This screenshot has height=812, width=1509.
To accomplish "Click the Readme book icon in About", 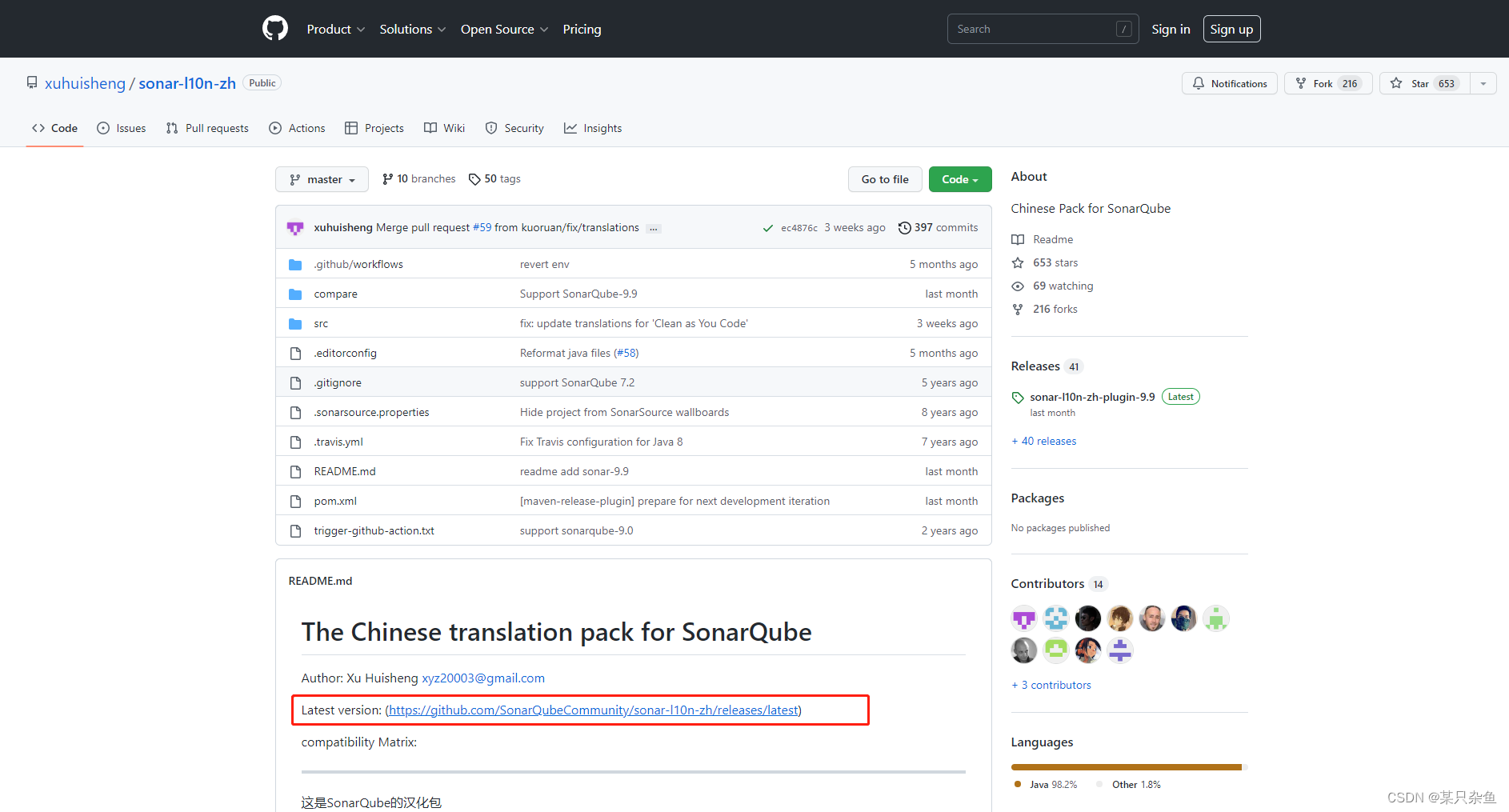I will pyautogui.click(x=1018, y=239).
